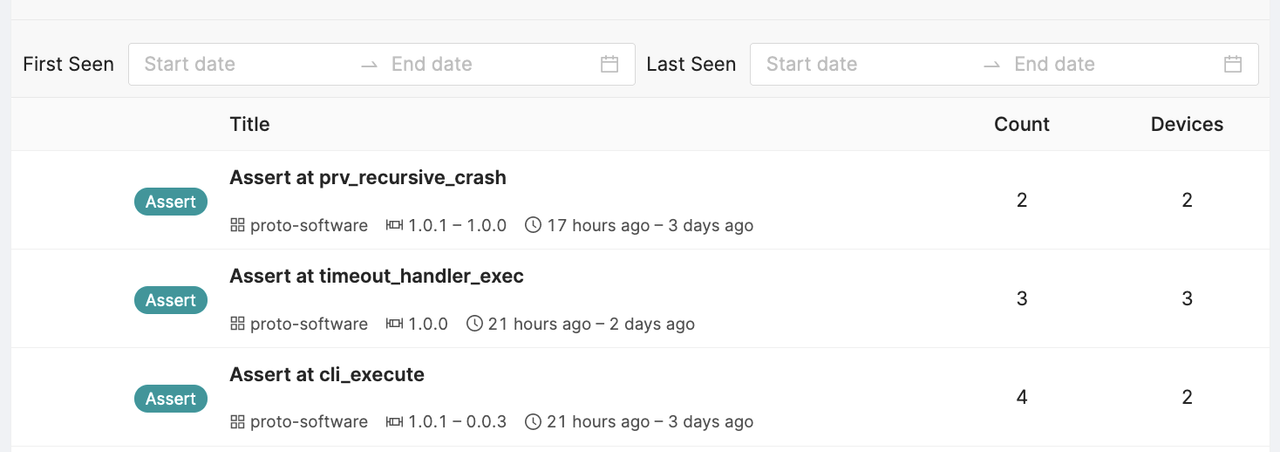Click the Title column header
This screenshot has width=1280, height=452.
(250, 124)
